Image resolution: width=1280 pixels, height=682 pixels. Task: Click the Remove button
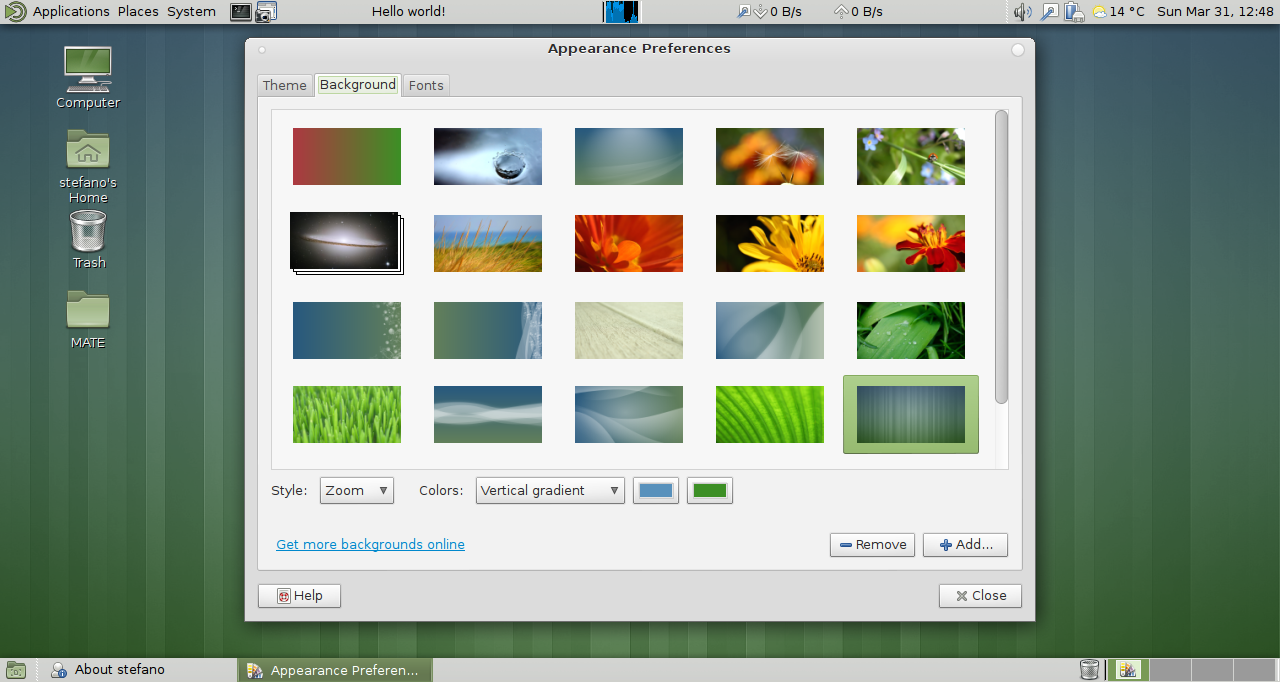coord(872,545)
